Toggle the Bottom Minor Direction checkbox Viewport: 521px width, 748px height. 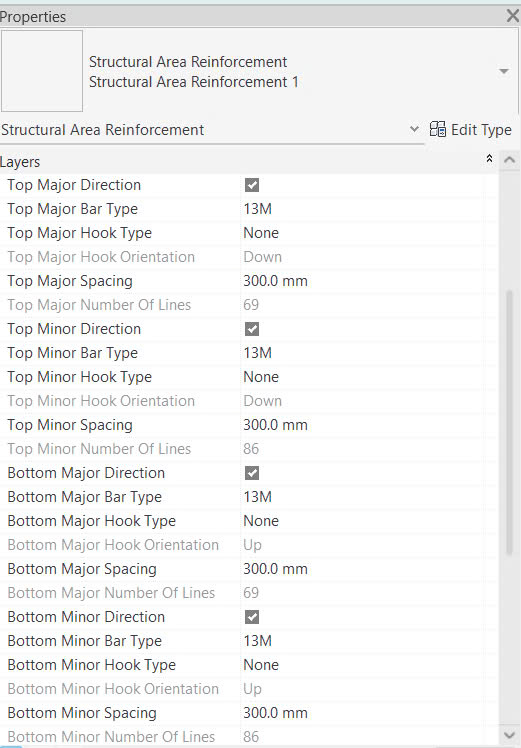(252, 617)
